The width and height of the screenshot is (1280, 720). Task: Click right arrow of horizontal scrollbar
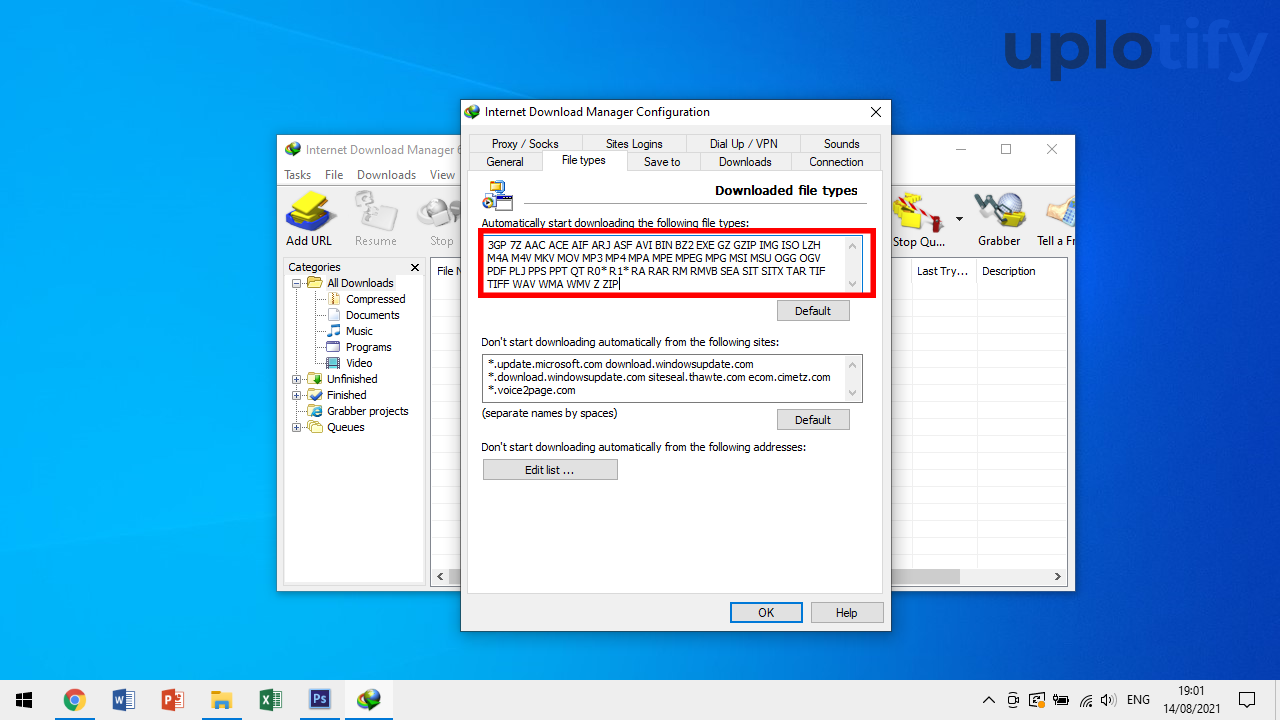(x=1058, y=577)
